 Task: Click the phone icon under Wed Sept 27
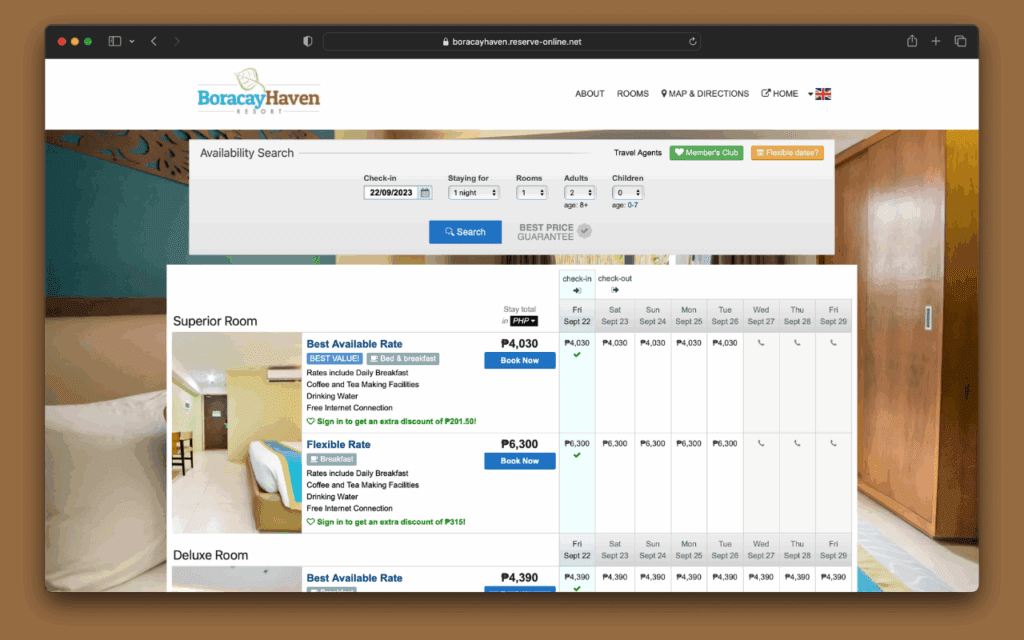pyautogui.click(x=761, y=343)
